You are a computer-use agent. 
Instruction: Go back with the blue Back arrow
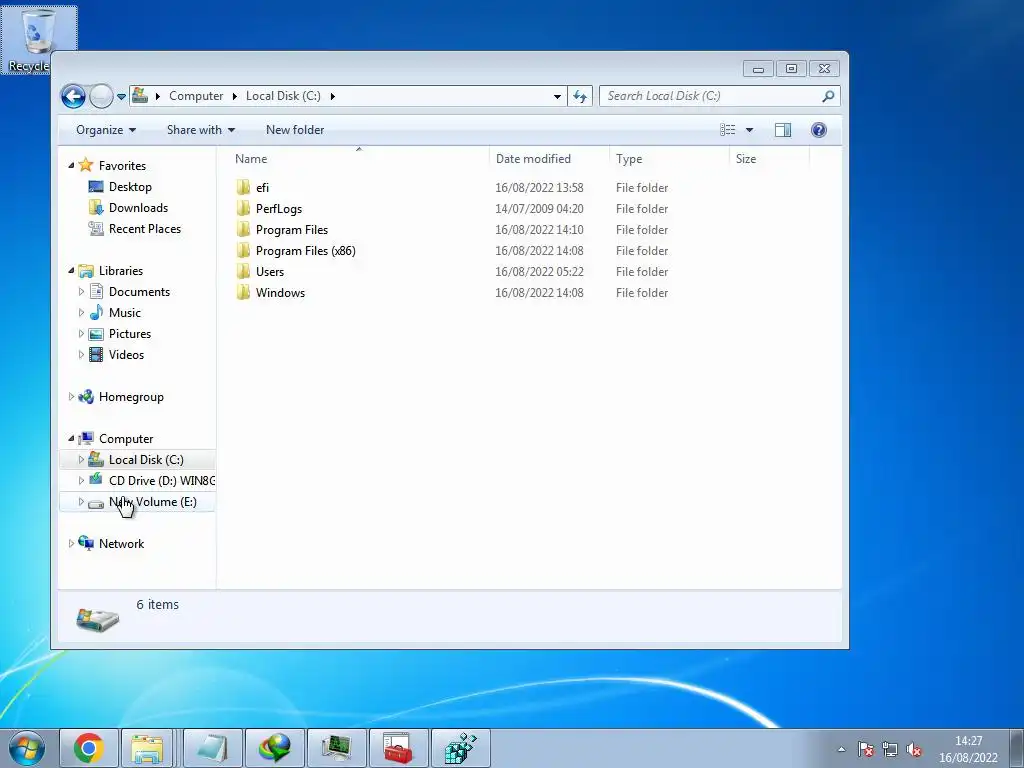tap(73, 97)
